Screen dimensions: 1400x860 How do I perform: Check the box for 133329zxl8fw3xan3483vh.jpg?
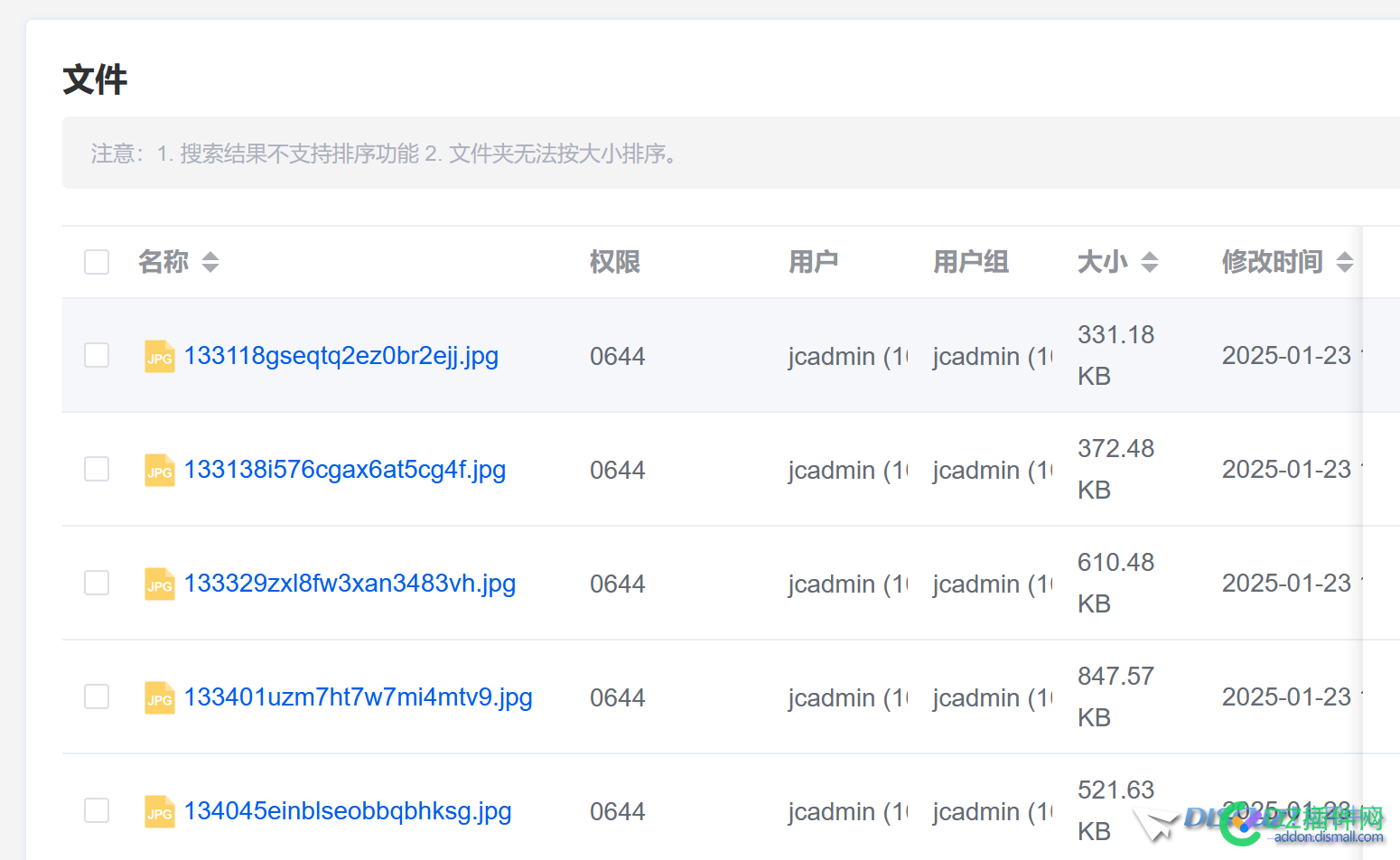coord(97,583)
